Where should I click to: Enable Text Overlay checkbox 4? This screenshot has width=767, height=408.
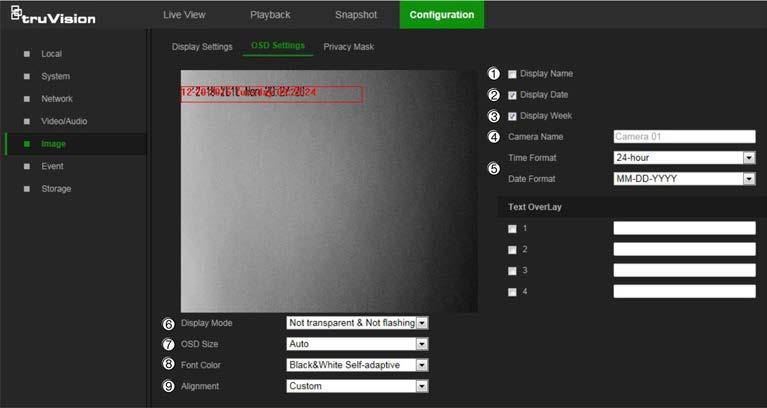[512, 292]
